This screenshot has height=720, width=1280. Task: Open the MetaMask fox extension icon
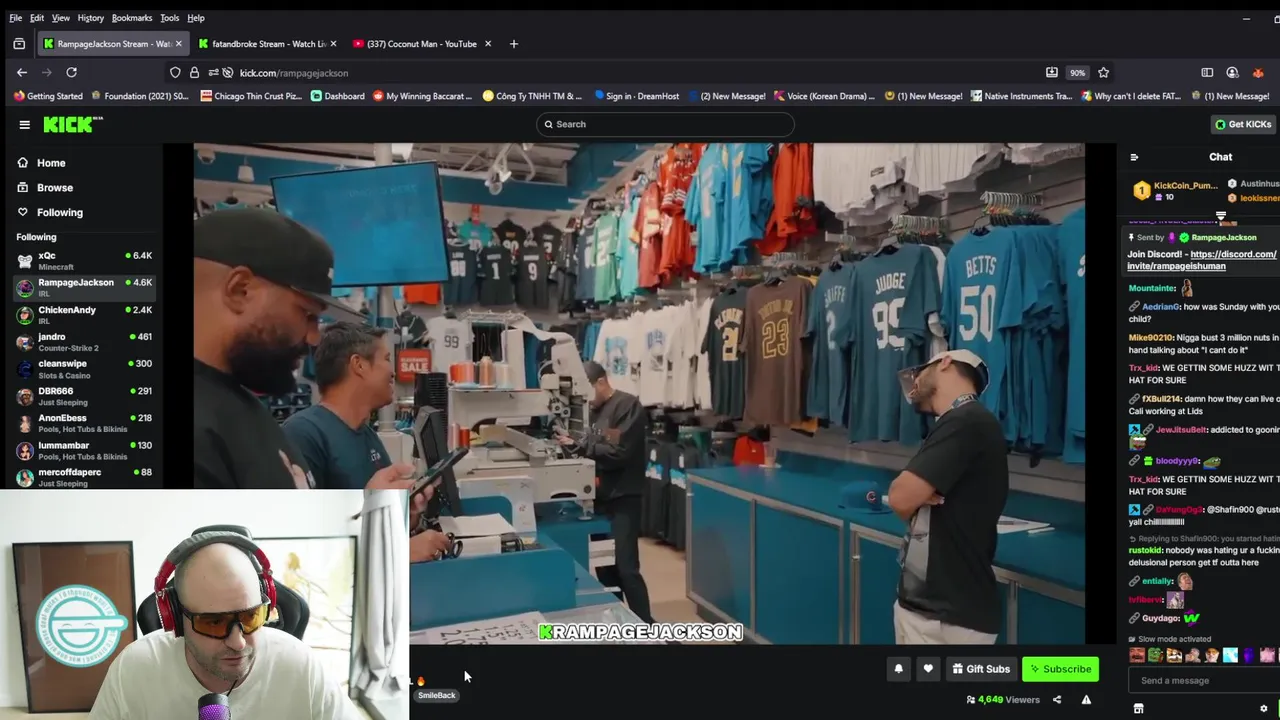click(1258, 72)
